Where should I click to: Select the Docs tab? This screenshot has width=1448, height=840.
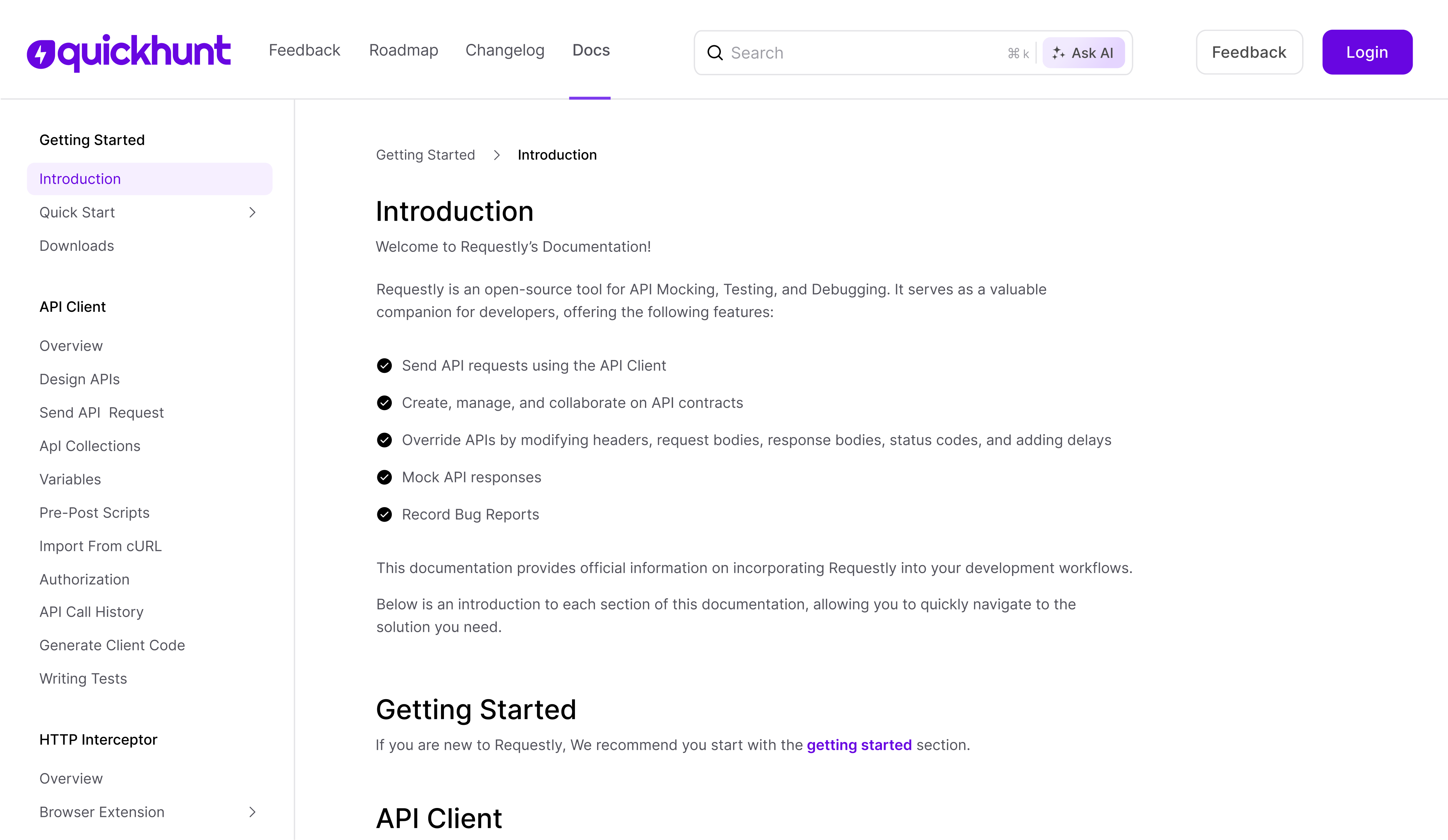[x=591, y=50]
